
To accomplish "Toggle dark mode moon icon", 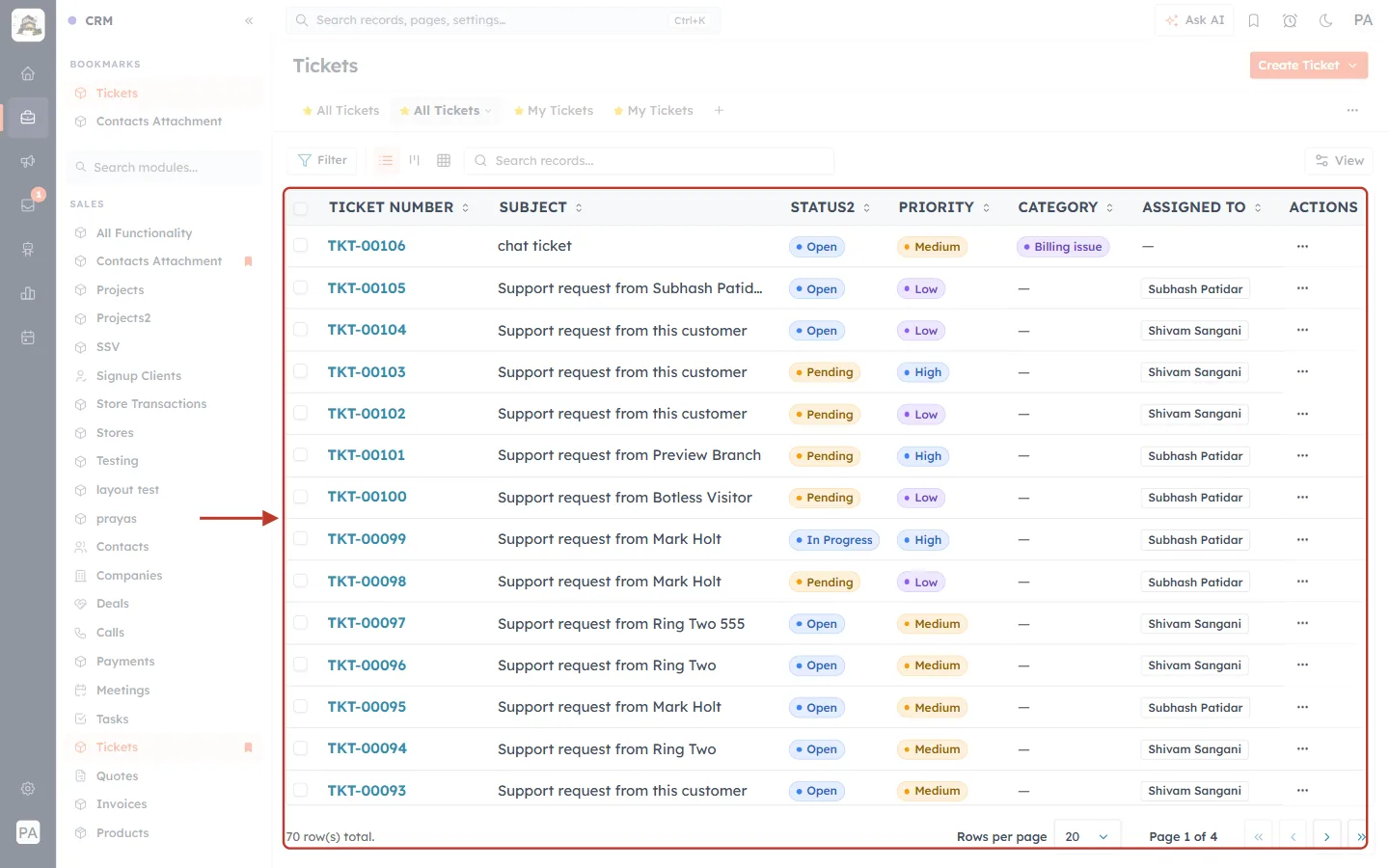I will tap(1325, 20).
